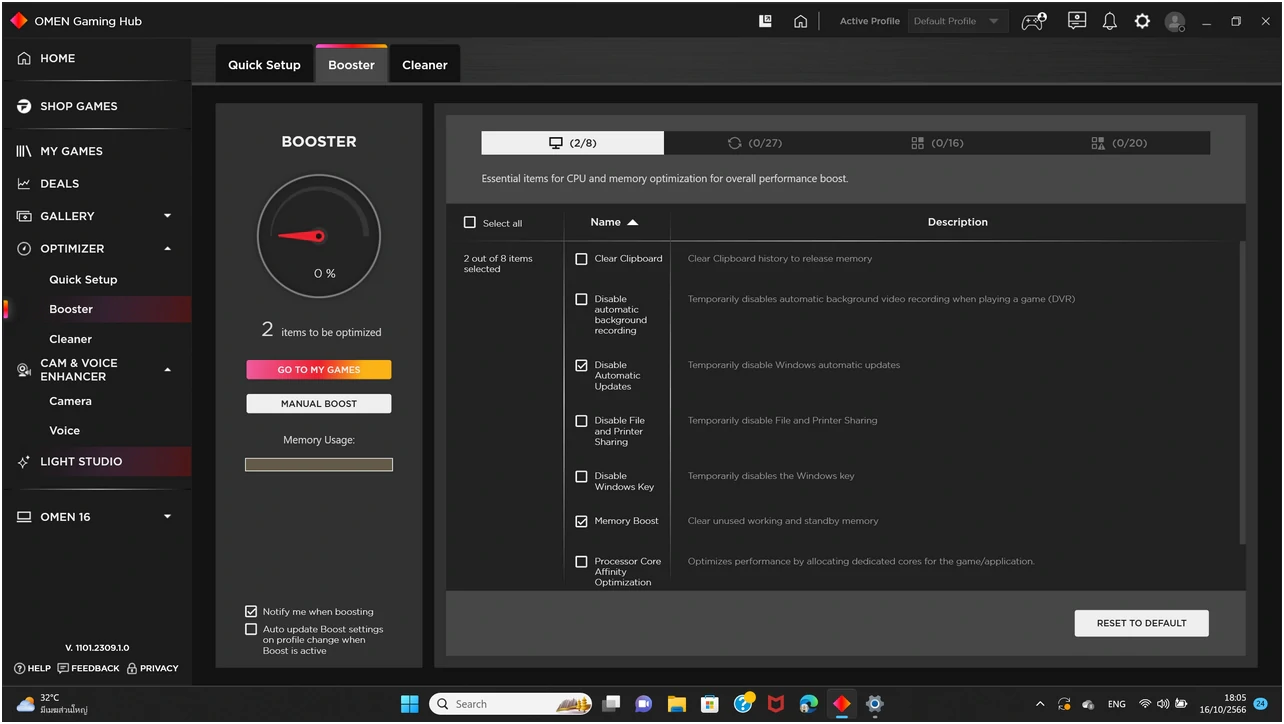This screenshot has width=1284, height=724.
Task: Select the monitor category tab (2/8)
Action: pos(572,143)
